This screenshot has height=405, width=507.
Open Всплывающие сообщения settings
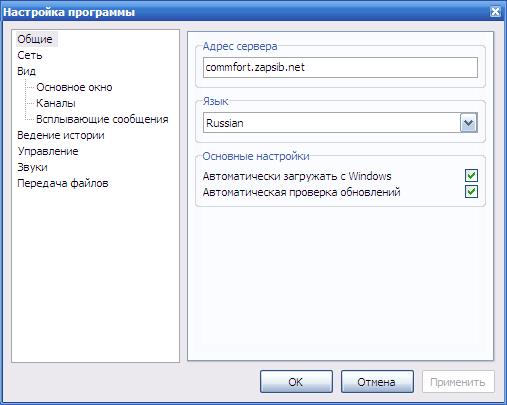102,119
